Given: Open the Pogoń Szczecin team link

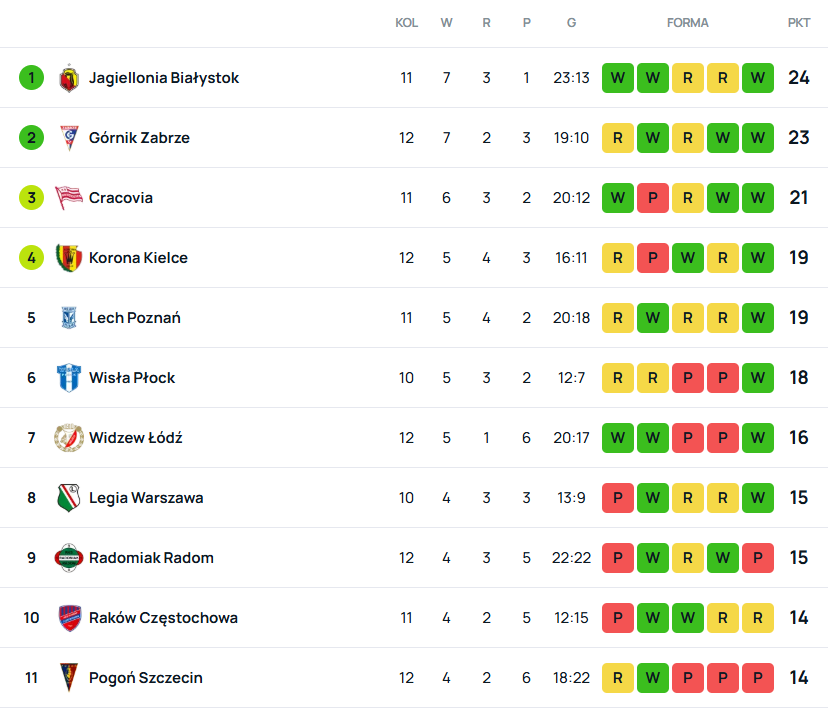Looking at the screenshot, I should (145, 678).
